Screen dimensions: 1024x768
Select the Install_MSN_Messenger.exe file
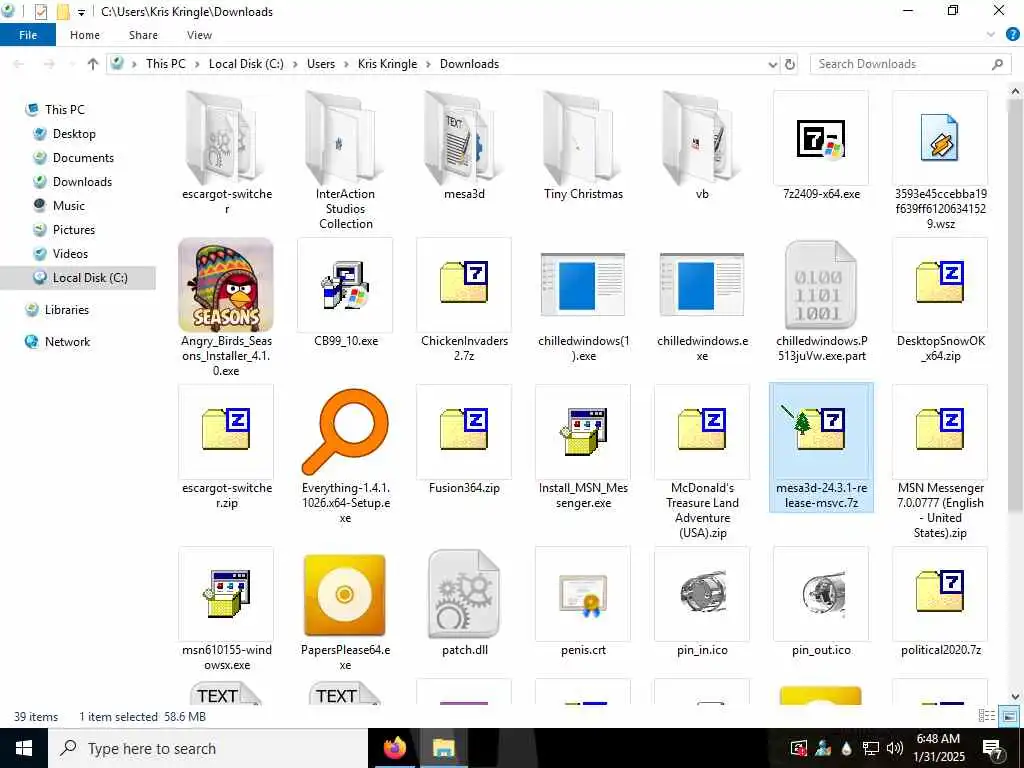(583, 447)
